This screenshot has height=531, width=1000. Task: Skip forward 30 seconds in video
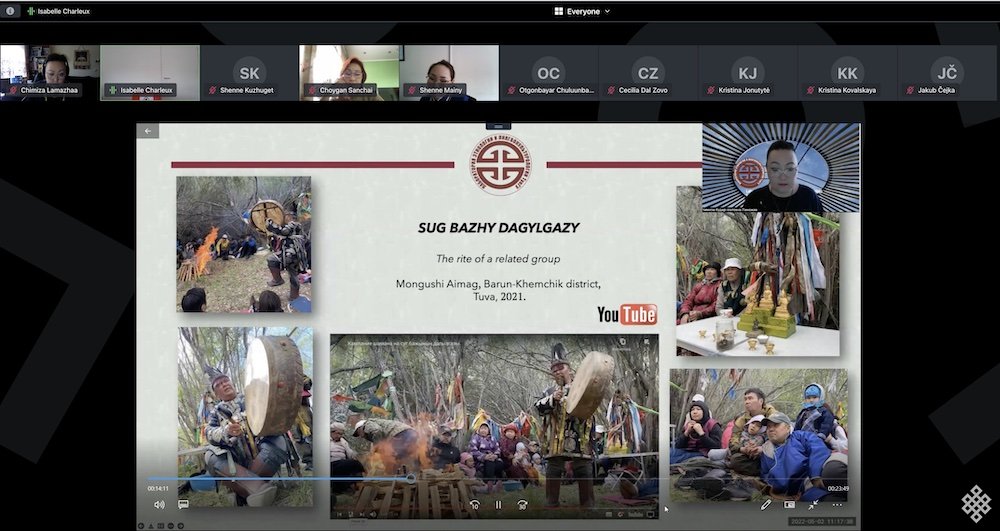tap(521, 505)
